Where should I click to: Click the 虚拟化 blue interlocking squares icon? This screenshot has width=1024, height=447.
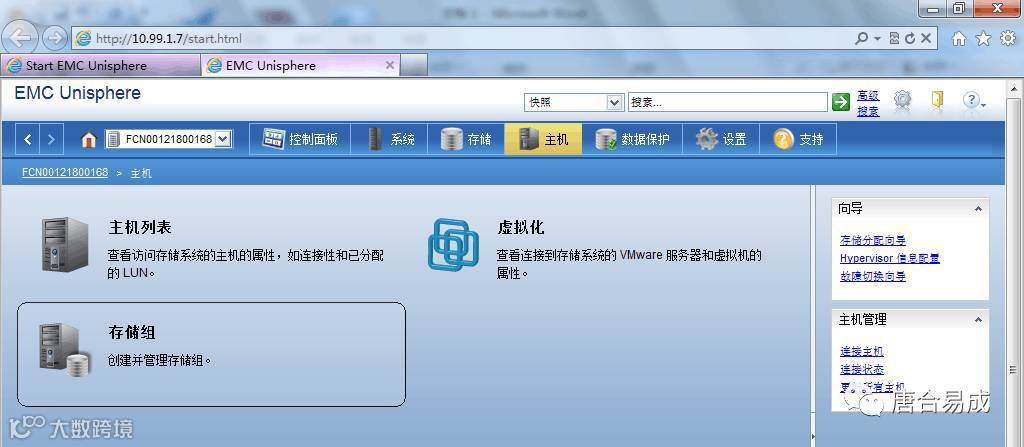coord(453,244)
